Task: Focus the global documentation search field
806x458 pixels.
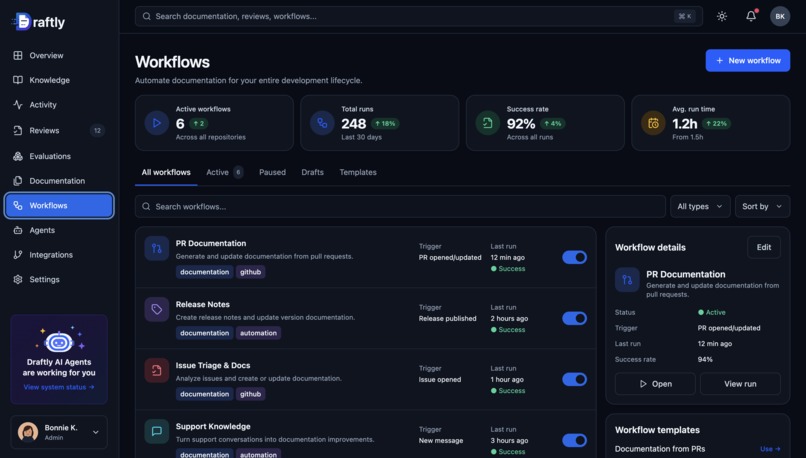Action: coord(418,16)
